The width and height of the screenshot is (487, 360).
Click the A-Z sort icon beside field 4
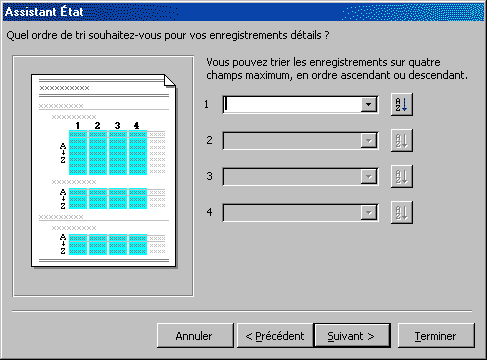402,212
